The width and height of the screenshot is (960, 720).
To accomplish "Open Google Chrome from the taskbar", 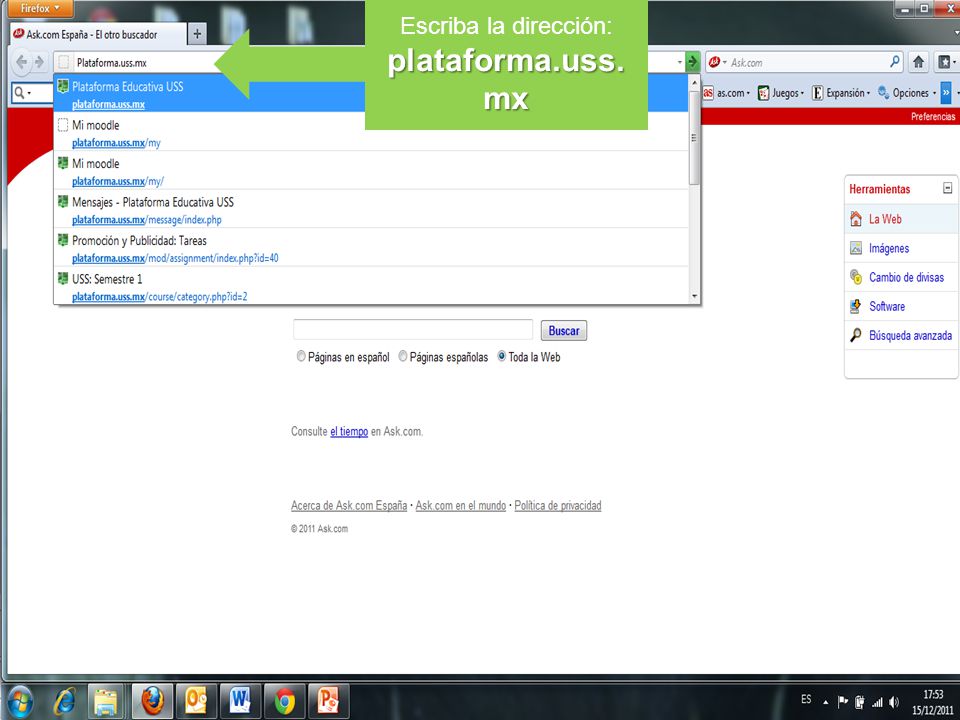I will click(x=284, y=702).
